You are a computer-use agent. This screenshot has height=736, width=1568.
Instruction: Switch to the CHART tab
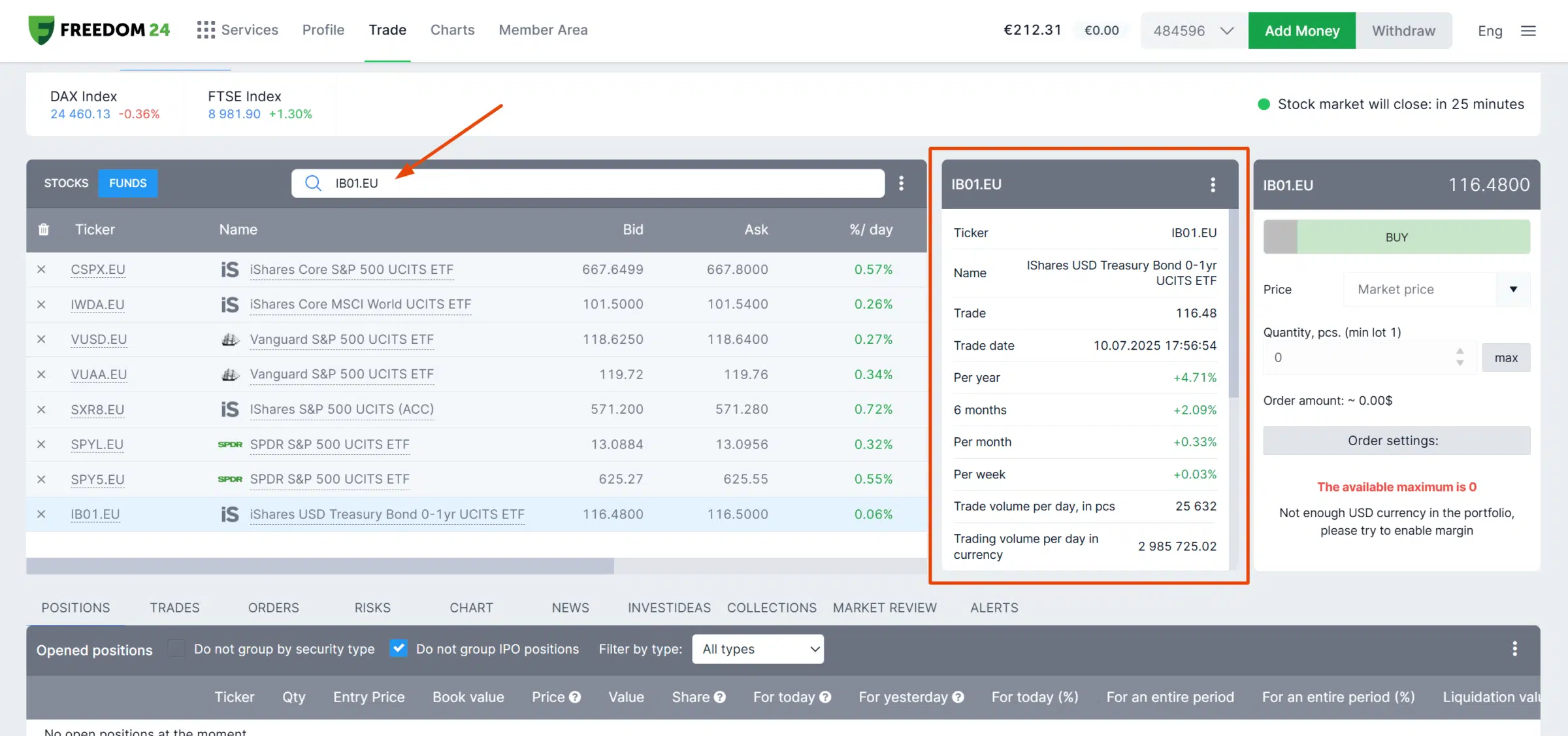(x=471, y=608)
